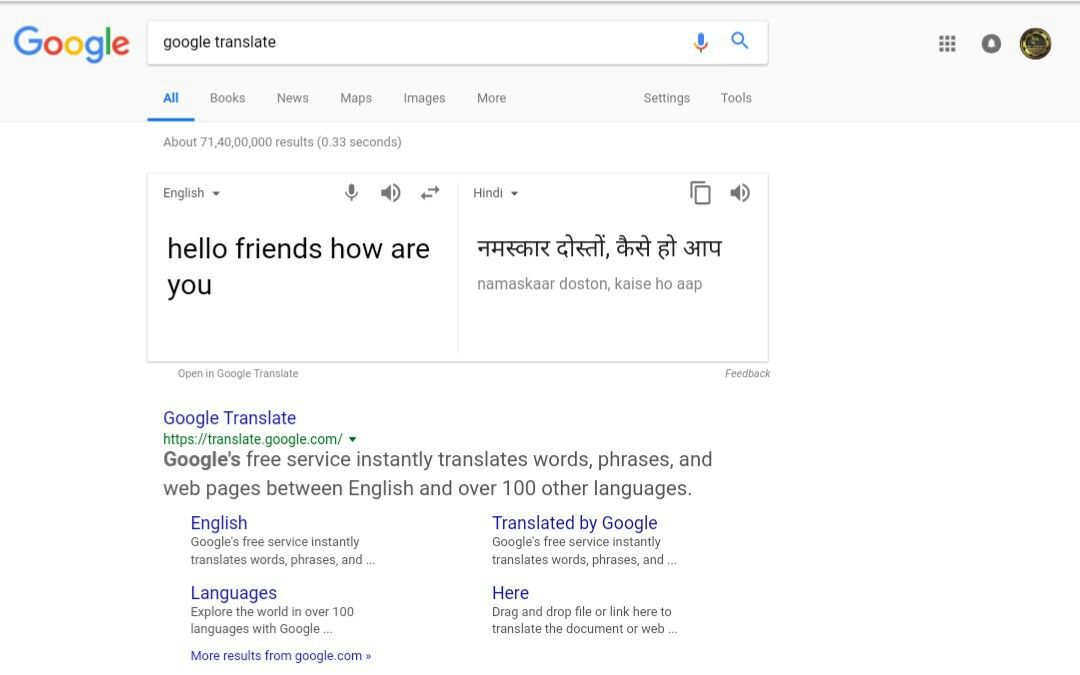Click 'Explore the world in over 100' description

pos(272,620)
